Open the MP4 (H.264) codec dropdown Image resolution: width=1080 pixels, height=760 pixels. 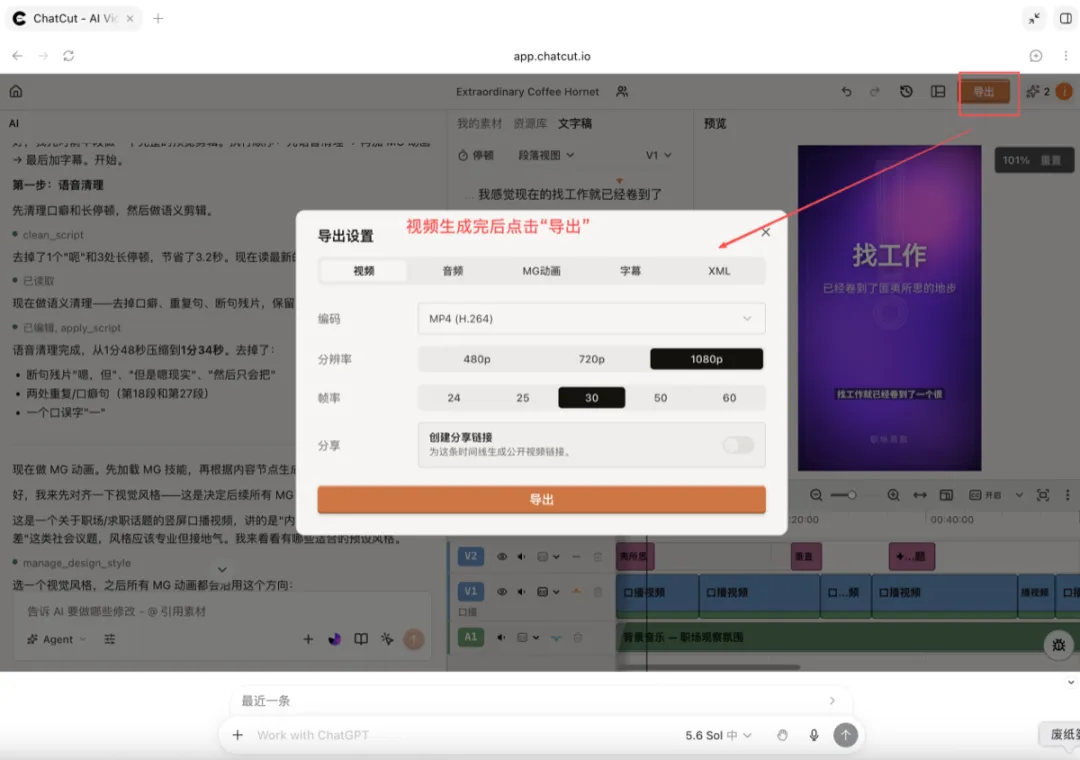[592, 318]
